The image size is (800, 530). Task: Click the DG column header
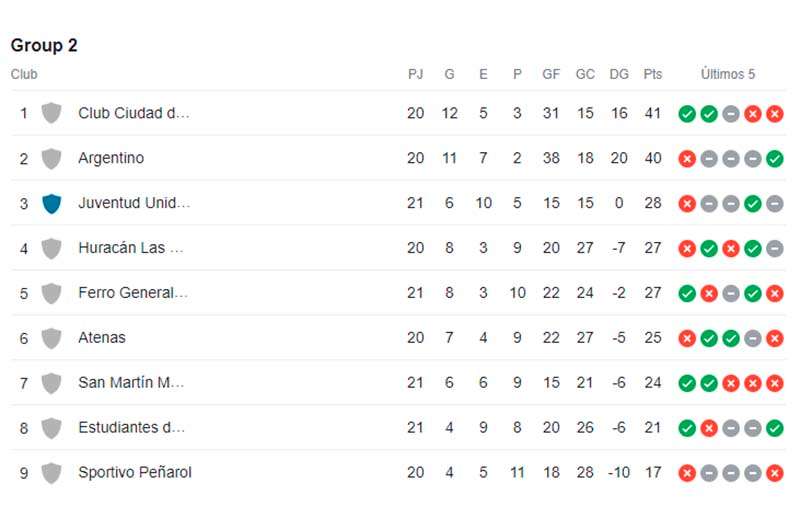[x=619, y=74]
